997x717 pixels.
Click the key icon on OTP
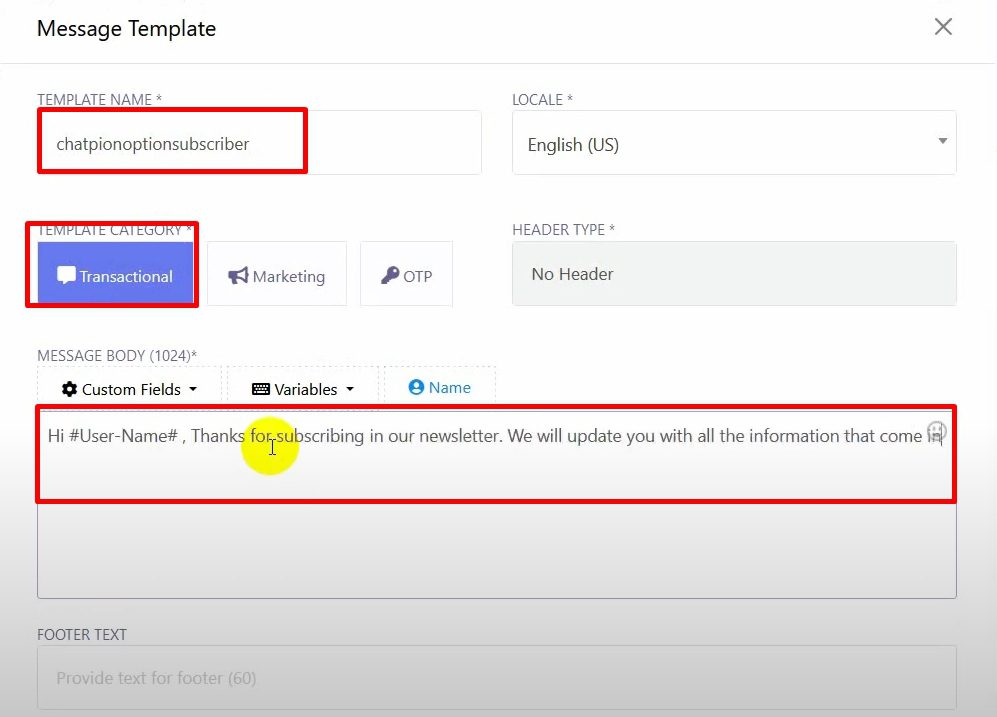coord(390,276)
